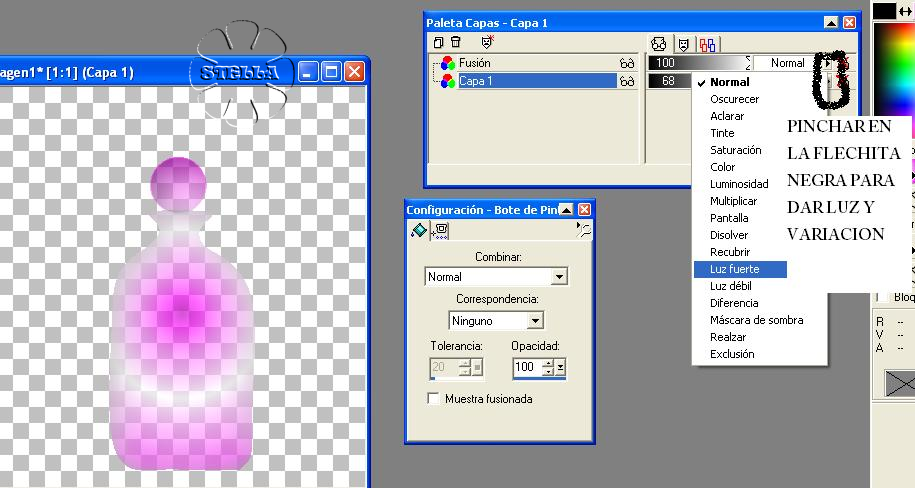Adjust Capa 1 opacity slider at 68
915x488 pixels.
tap(670, 81)
